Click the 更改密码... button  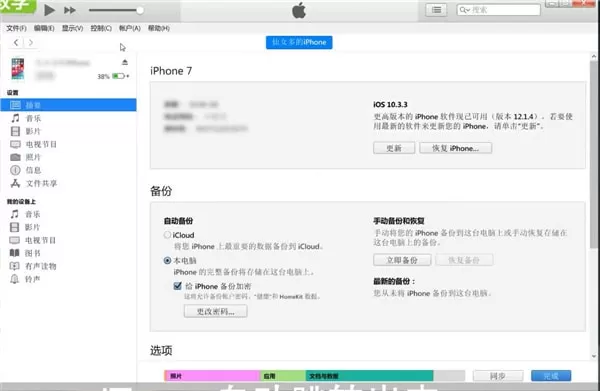(x=215, y=311)
